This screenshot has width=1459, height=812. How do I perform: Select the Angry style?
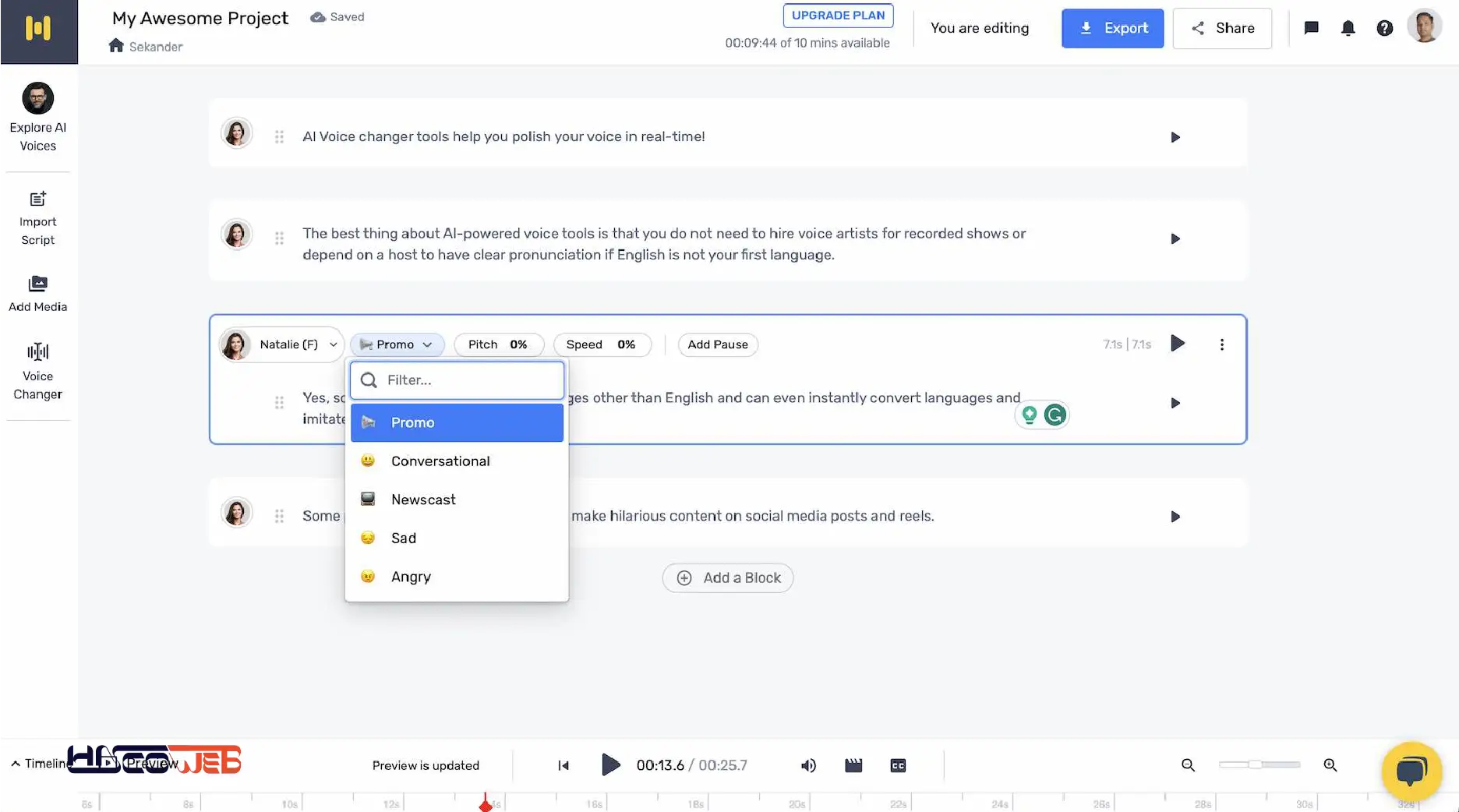(x=457, y=577)
